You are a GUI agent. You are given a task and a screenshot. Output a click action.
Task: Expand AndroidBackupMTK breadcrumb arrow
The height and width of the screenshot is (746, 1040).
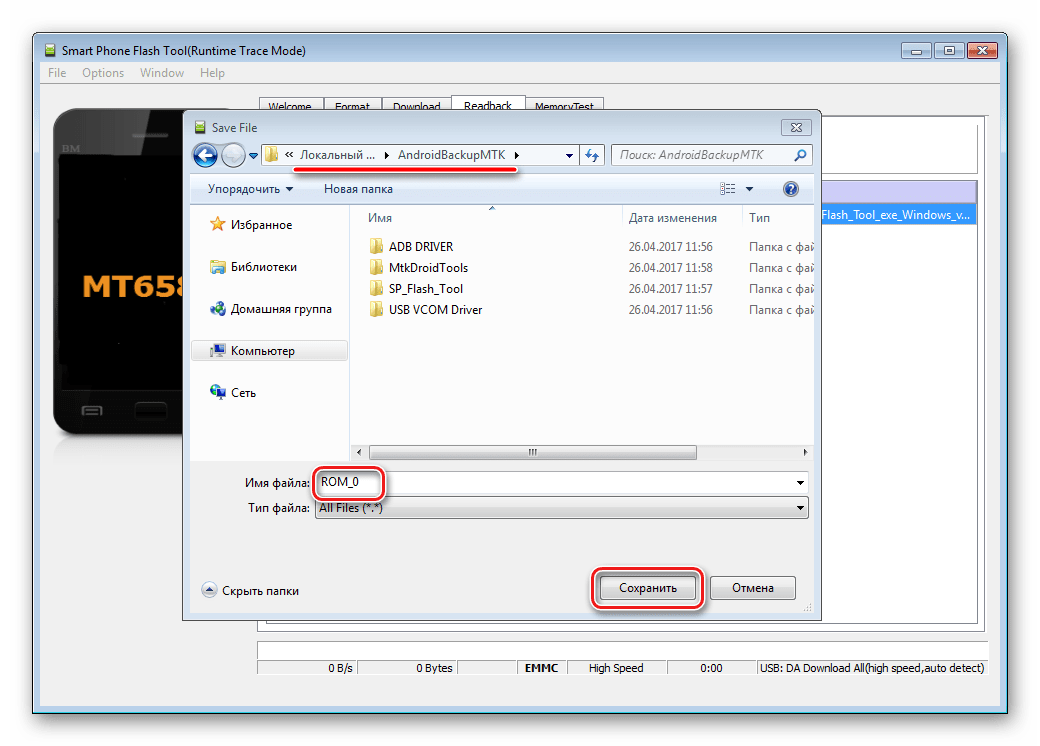click(x=517, y=155)
